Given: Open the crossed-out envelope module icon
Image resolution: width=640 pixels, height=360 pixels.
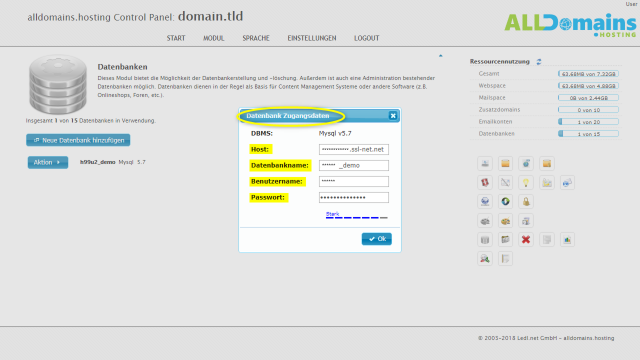Looking at the screenshot, I should click(x=505, y=182).
